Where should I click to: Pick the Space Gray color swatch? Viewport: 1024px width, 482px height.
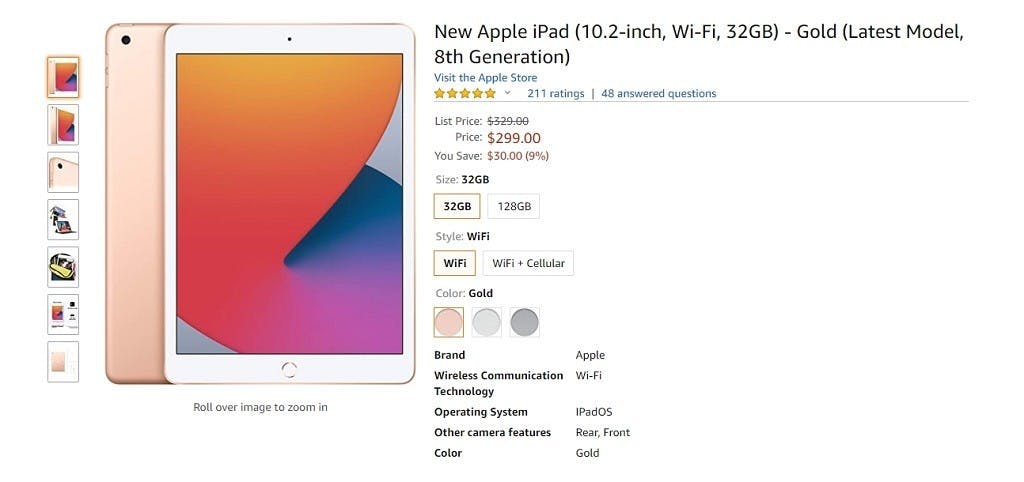[524, 322]
